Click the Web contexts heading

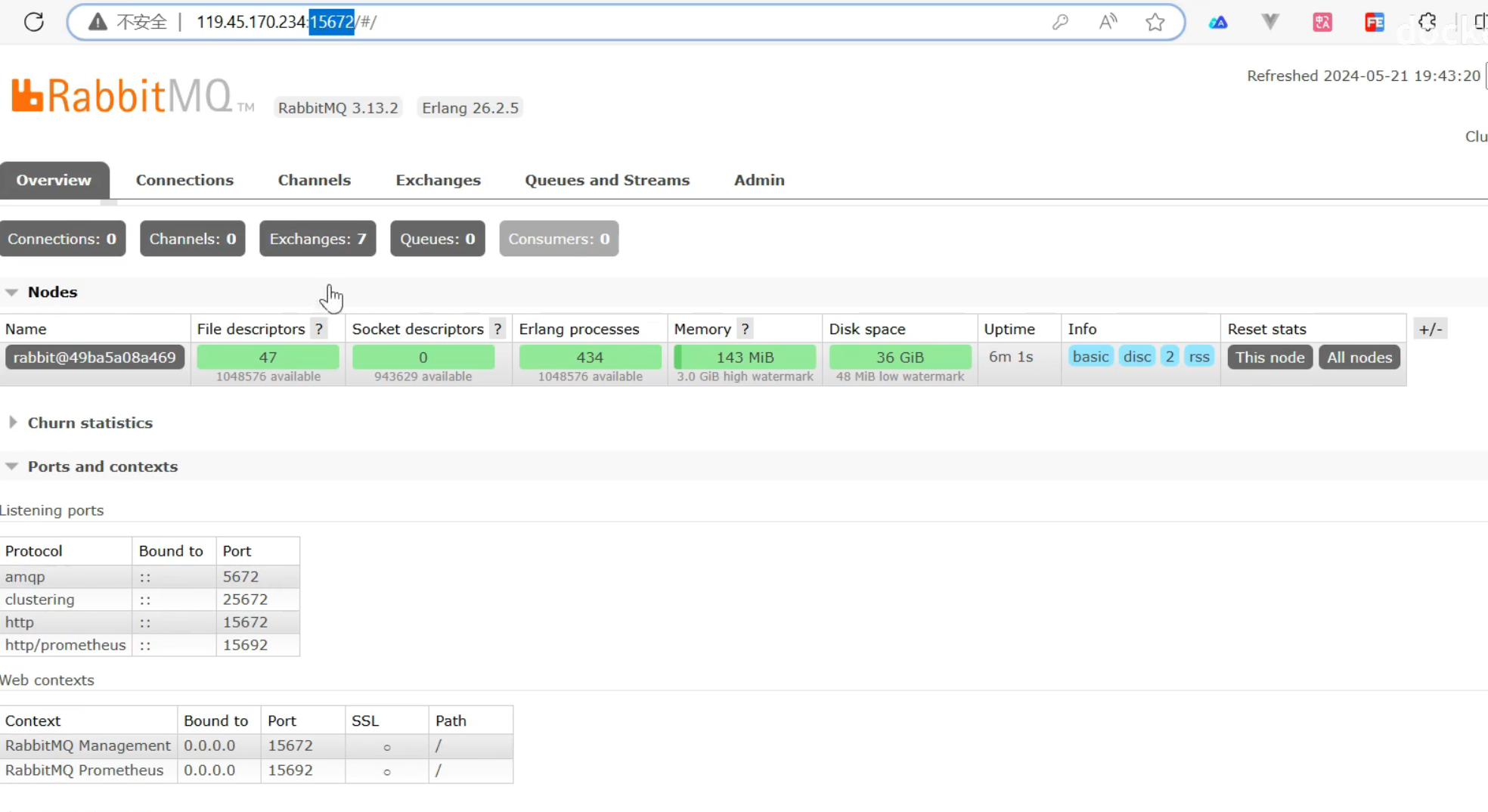pos(47,680)
